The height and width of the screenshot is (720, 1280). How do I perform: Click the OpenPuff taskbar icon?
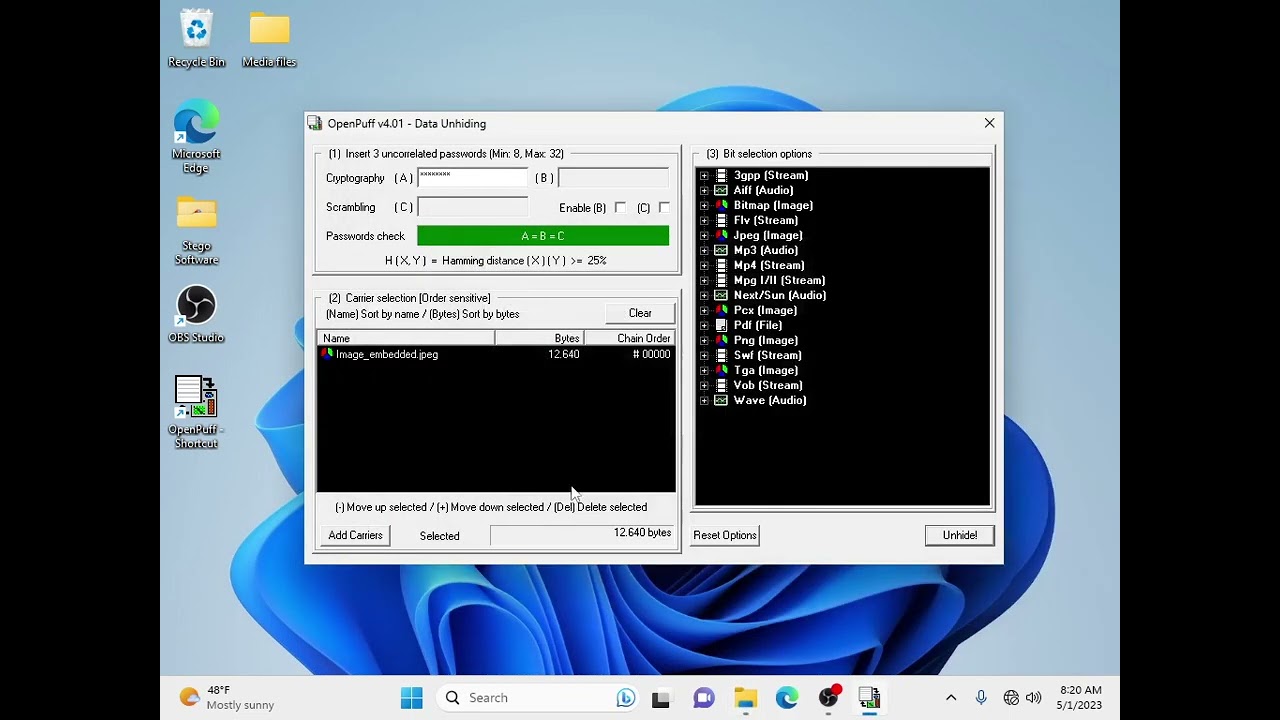[x=869, y=698]
